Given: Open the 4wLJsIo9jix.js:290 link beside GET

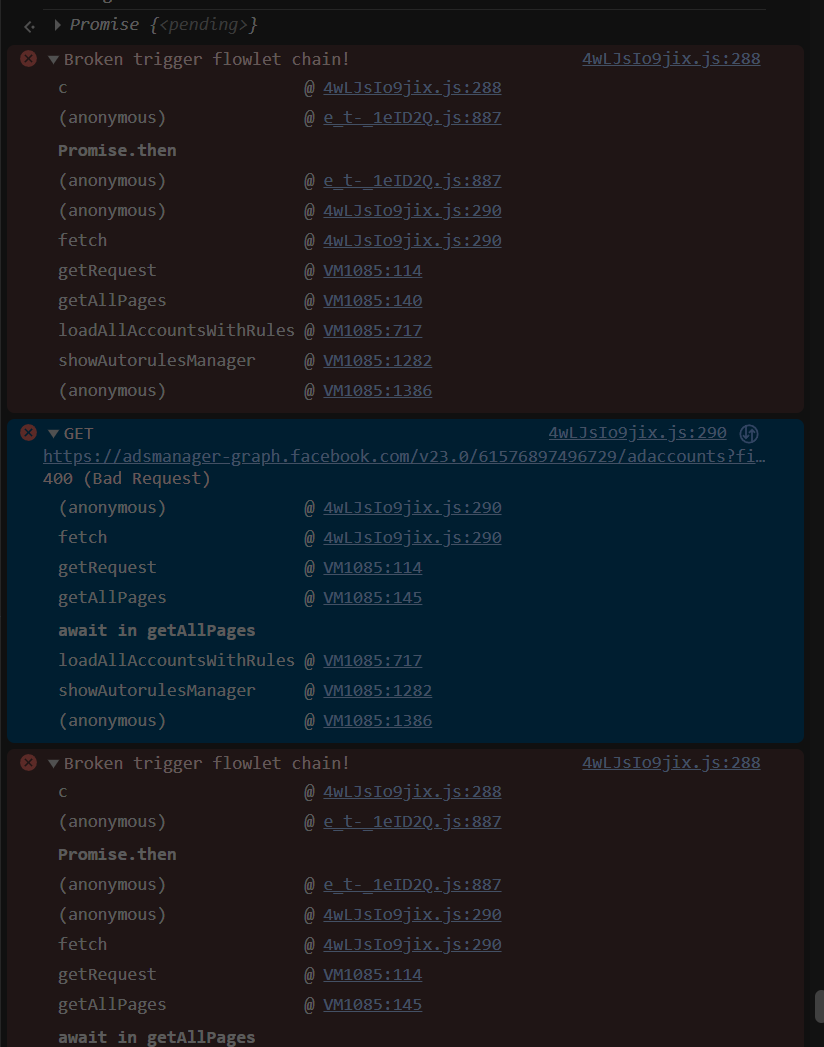Looking at the screenshot, I should point(637,433).
